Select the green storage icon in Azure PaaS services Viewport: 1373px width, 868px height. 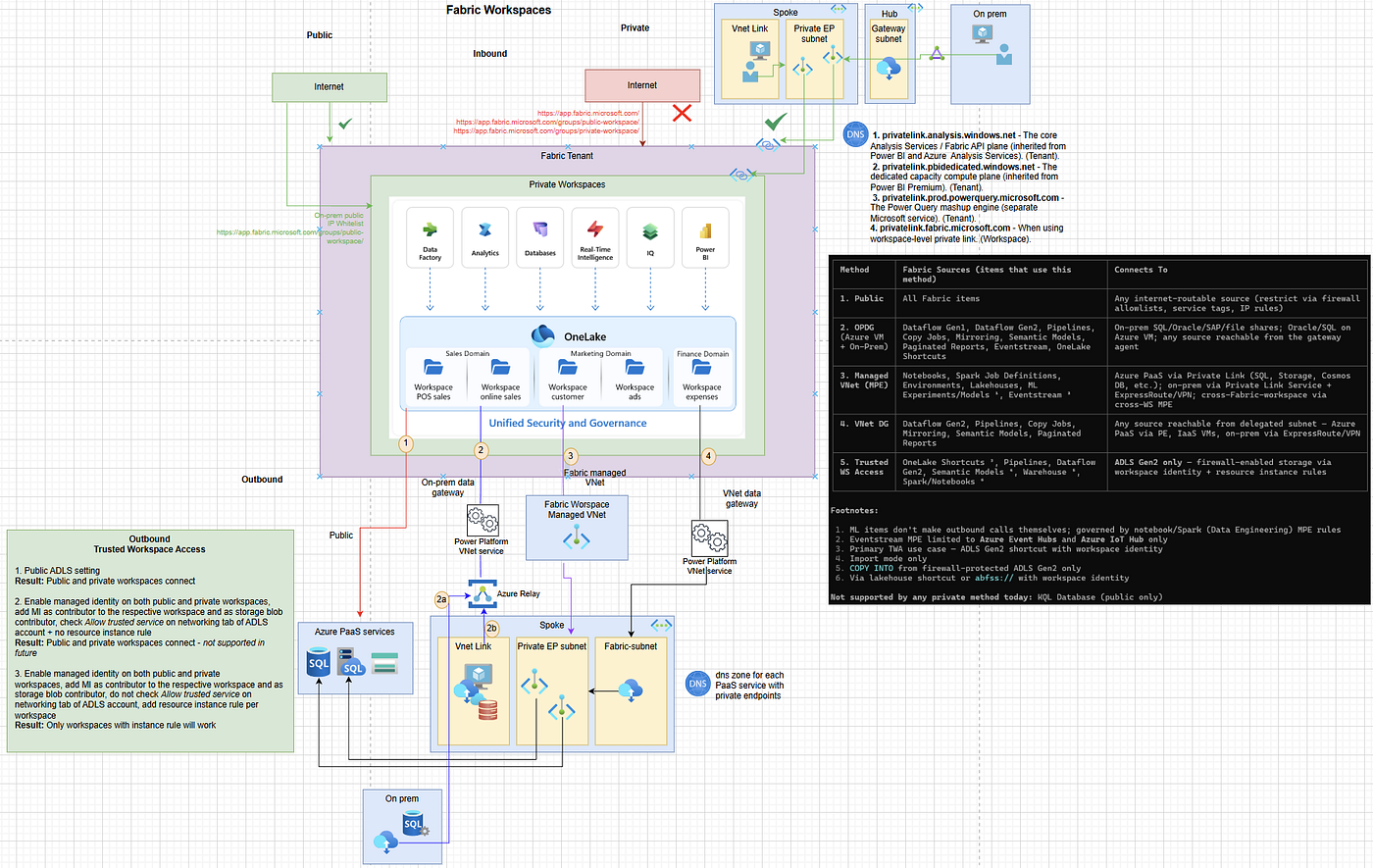tap(384, 662)
